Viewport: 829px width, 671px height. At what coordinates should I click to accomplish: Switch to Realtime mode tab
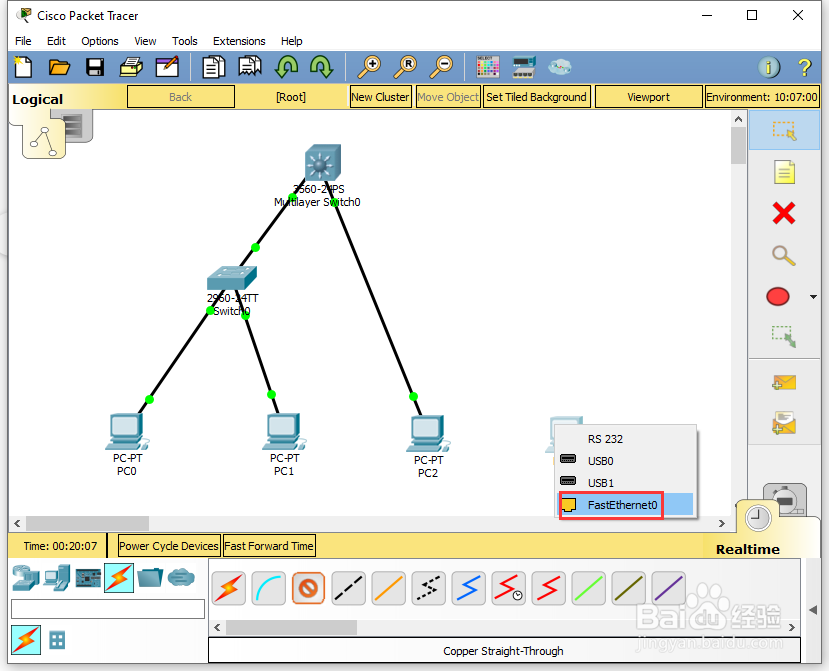coord(748,549)
